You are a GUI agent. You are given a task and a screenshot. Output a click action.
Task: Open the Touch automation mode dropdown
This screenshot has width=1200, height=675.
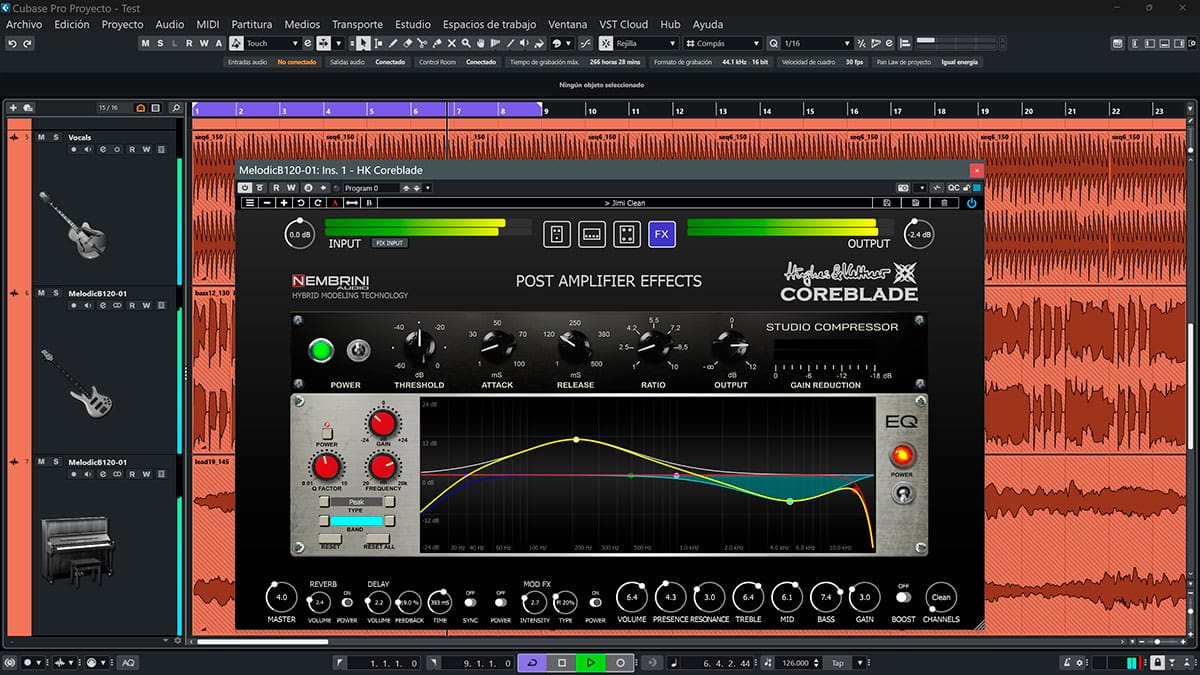(x=271, y=44)
